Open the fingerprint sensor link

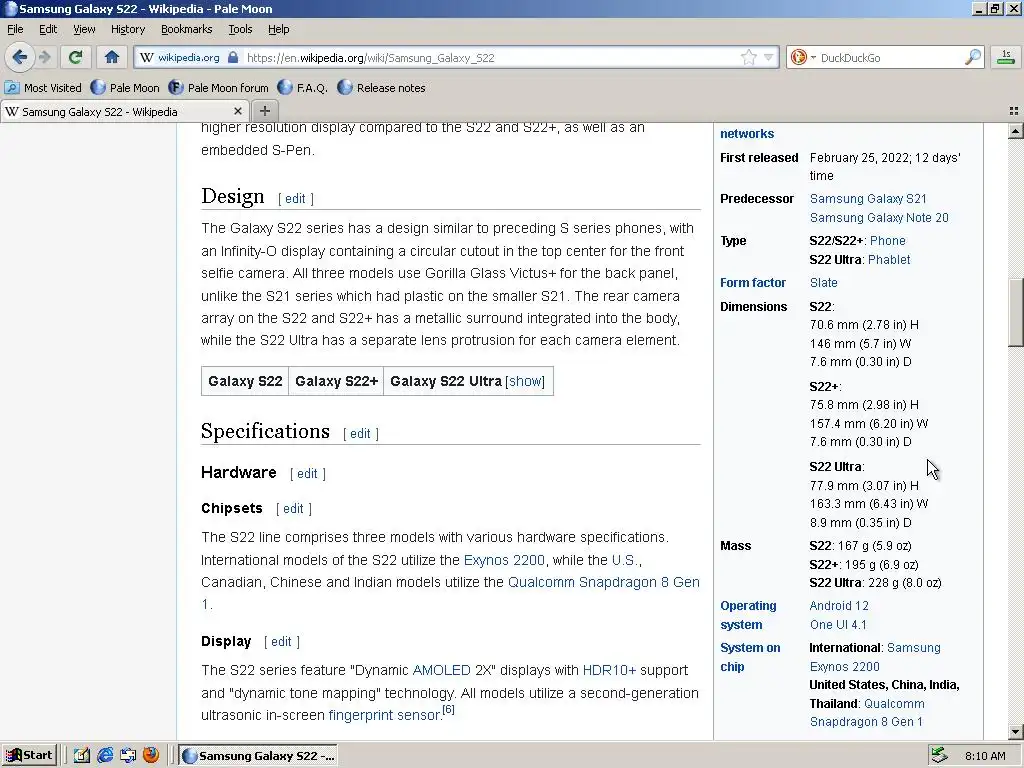pyautogui.click(x=384, y=716)
